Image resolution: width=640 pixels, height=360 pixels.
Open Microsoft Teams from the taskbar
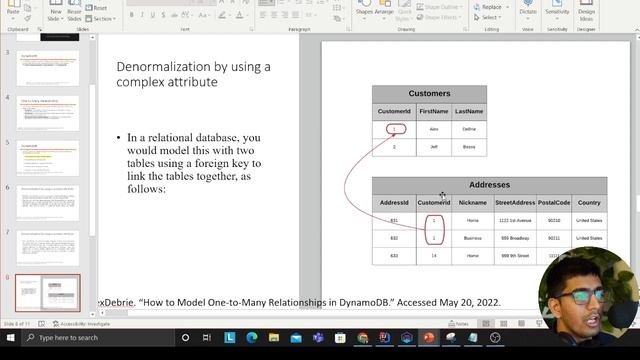318,338
